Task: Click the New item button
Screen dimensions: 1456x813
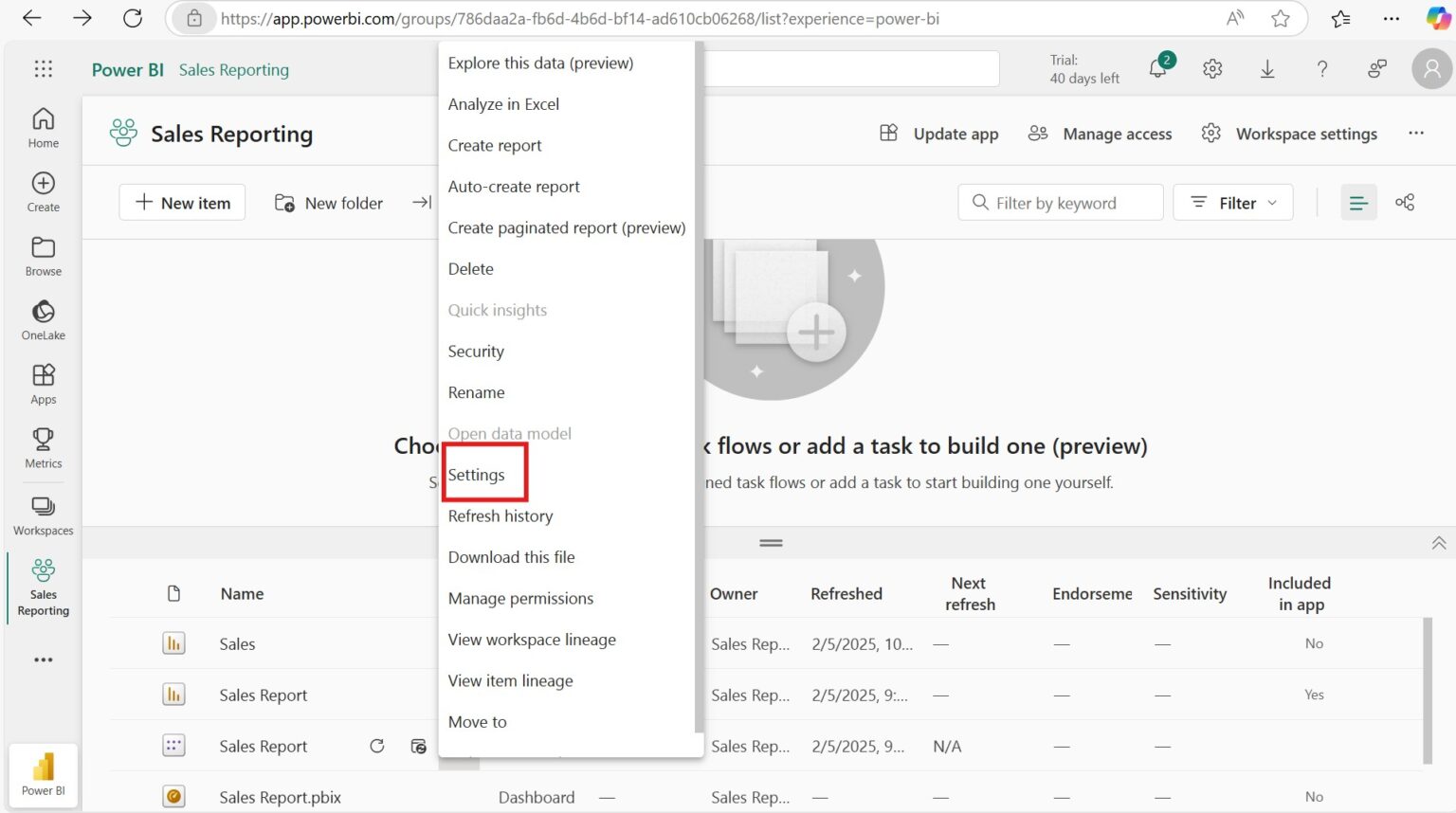Action: click(182, 203)
